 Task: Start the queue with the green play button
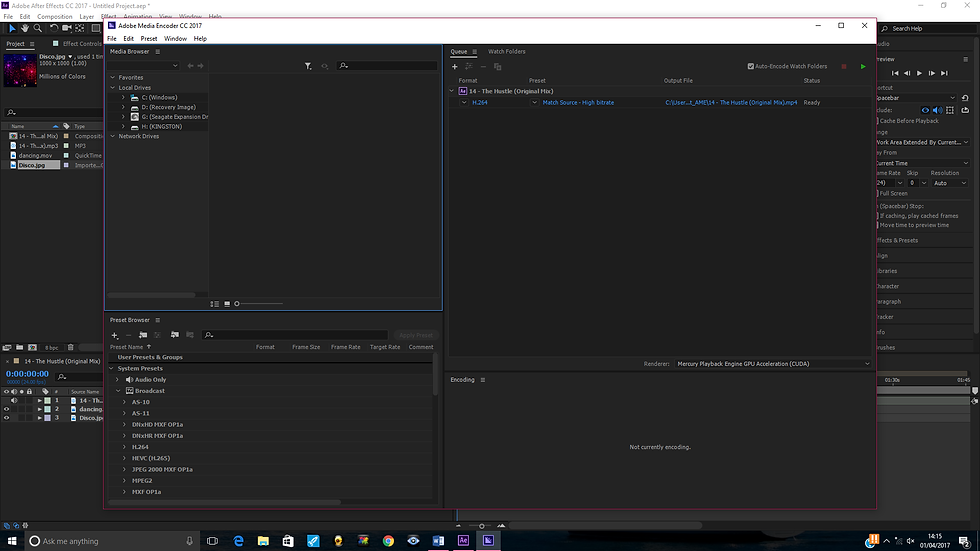(x=863, y=66)
